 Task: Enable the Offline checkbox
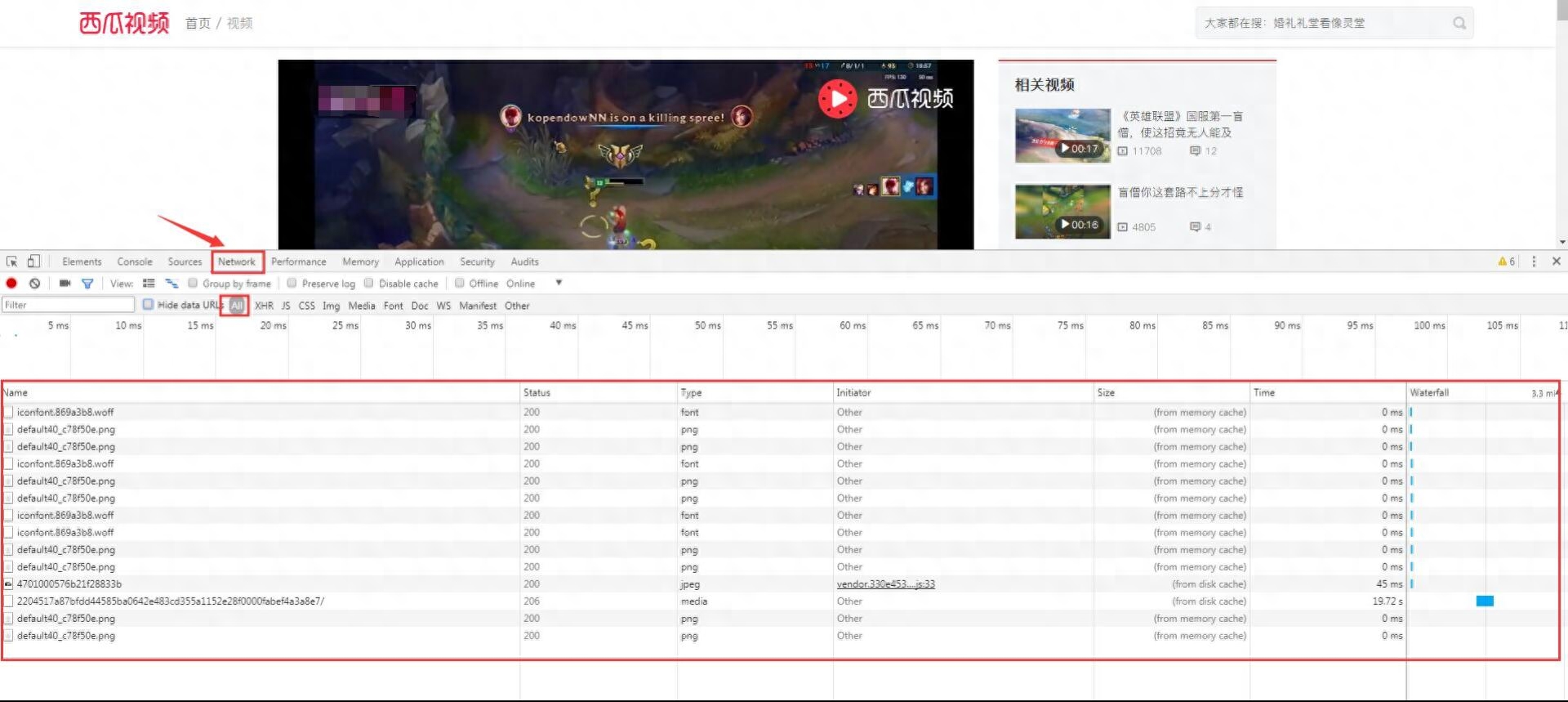click(x=460, y=284)
